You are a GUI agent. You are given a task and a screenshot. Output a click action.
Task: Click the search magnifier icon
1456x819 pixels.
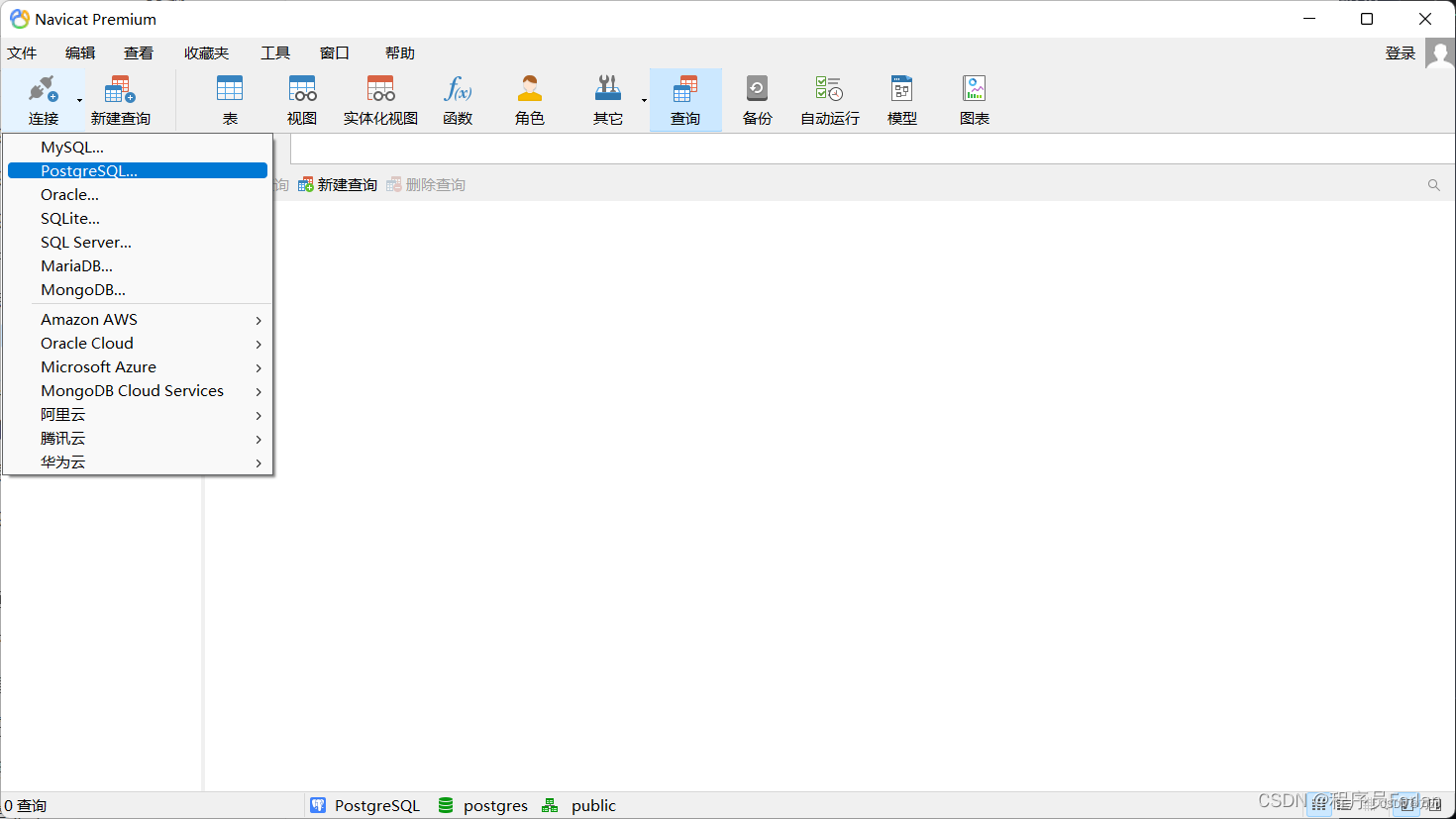pyautogui.click(x=1433, y=185)
